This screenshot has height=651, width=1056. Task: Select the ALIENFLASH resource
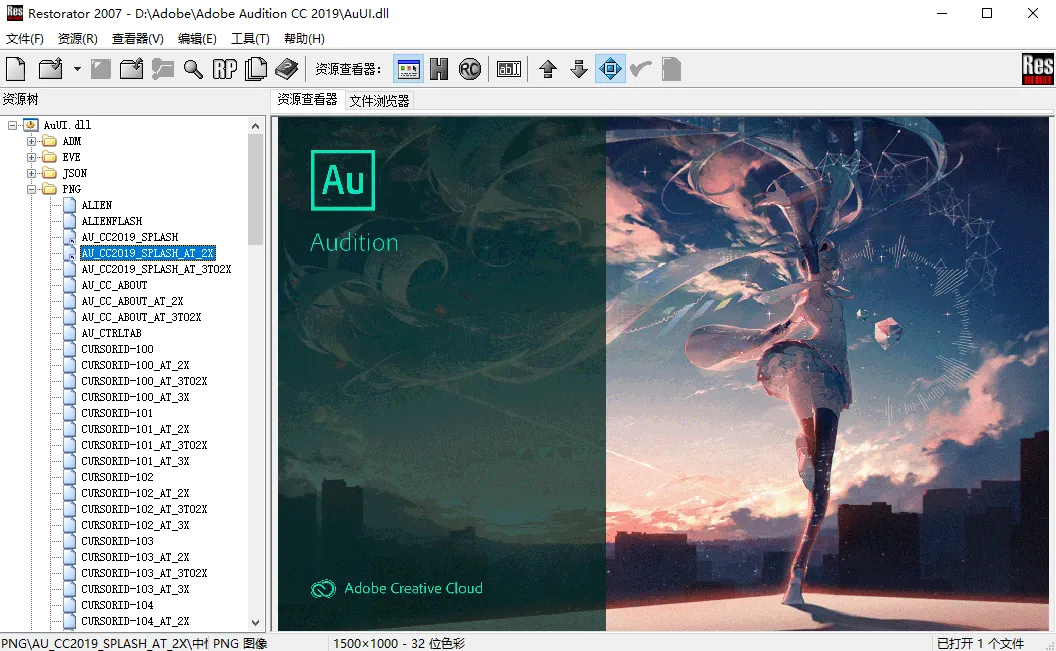tap(111, 221)
